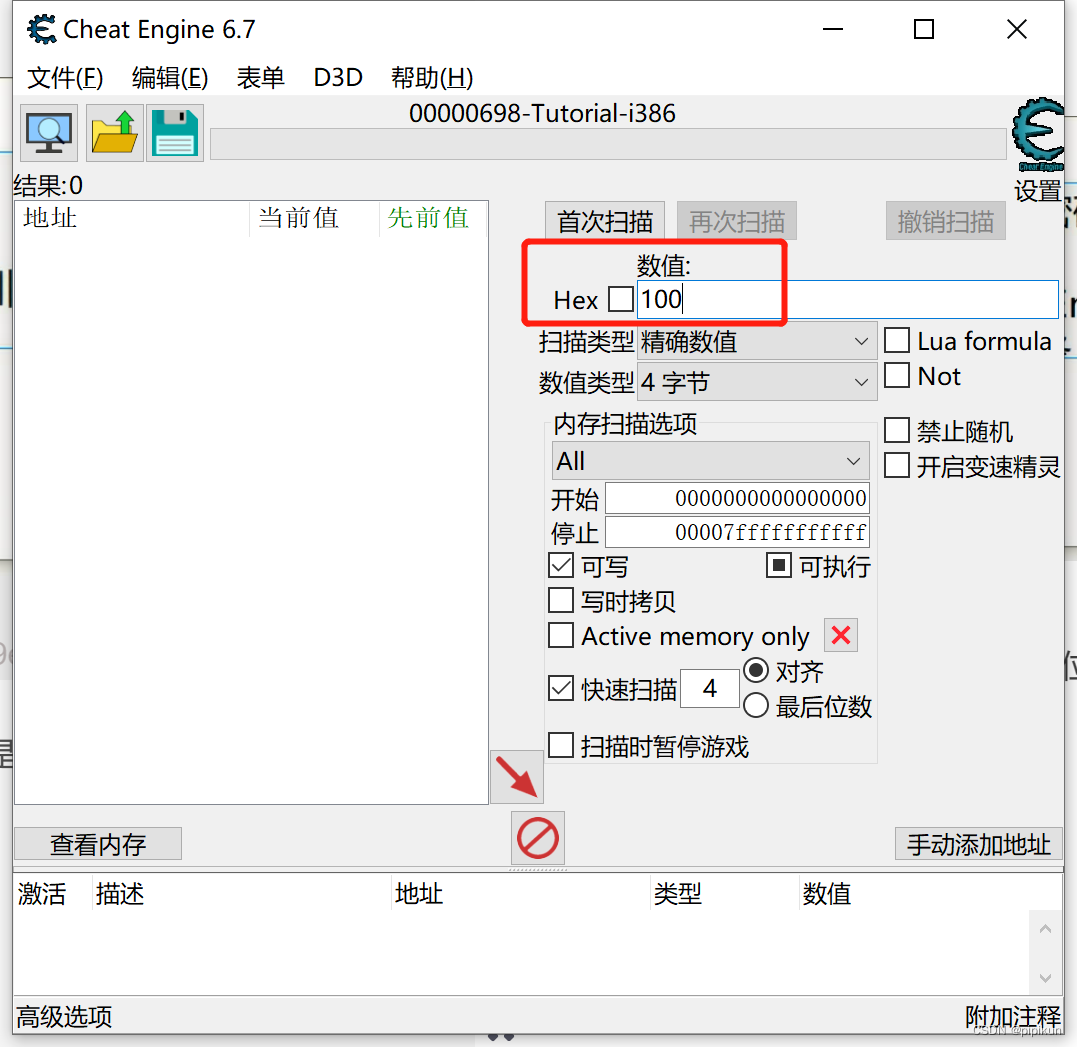Select the 对齐 alignment radio button
Screen dimensions: 1077x1047
[x=756, y=670]
